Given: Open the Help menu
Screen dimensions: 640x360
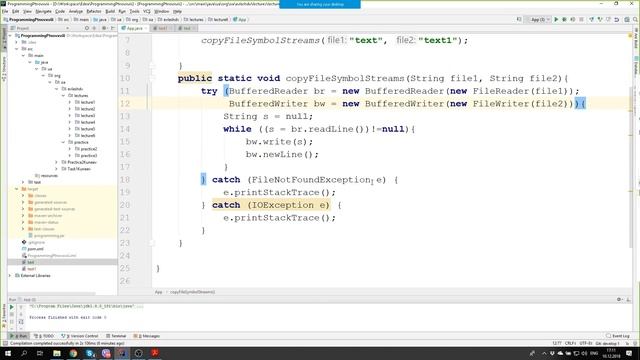Looking at the screenshot, I should (x=177, y=11).
